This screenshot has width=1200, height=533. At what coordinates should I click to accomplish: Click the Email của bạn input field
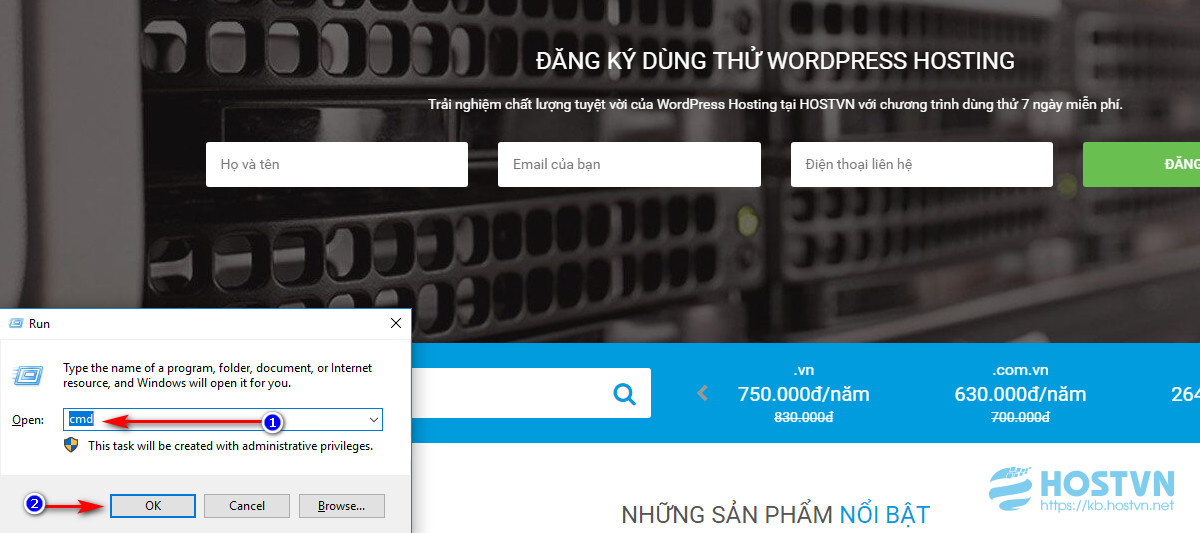(629, 164)
